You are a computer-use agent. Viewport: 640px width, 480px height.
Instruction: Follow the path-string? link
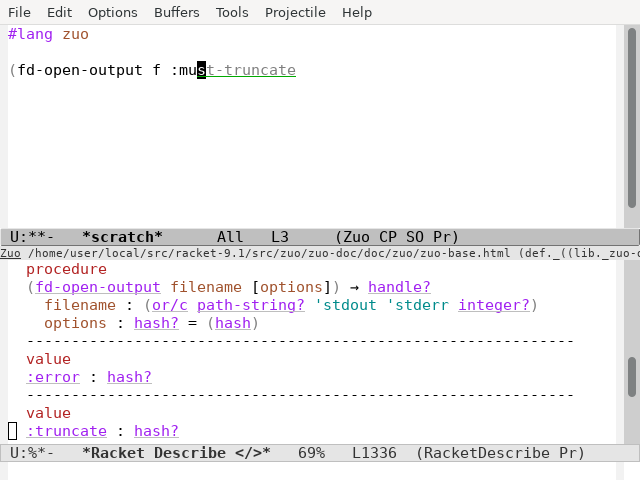(x=251, y=305)
